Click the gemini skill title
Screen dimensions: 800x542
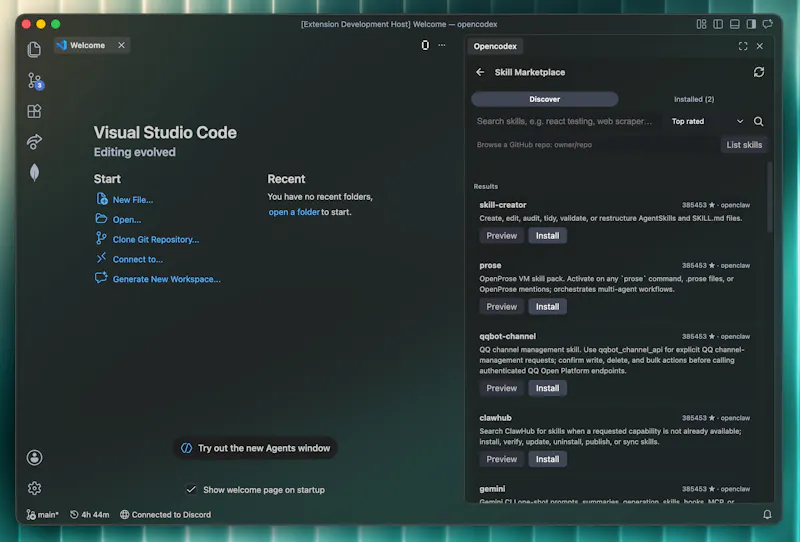click(492, 488)
